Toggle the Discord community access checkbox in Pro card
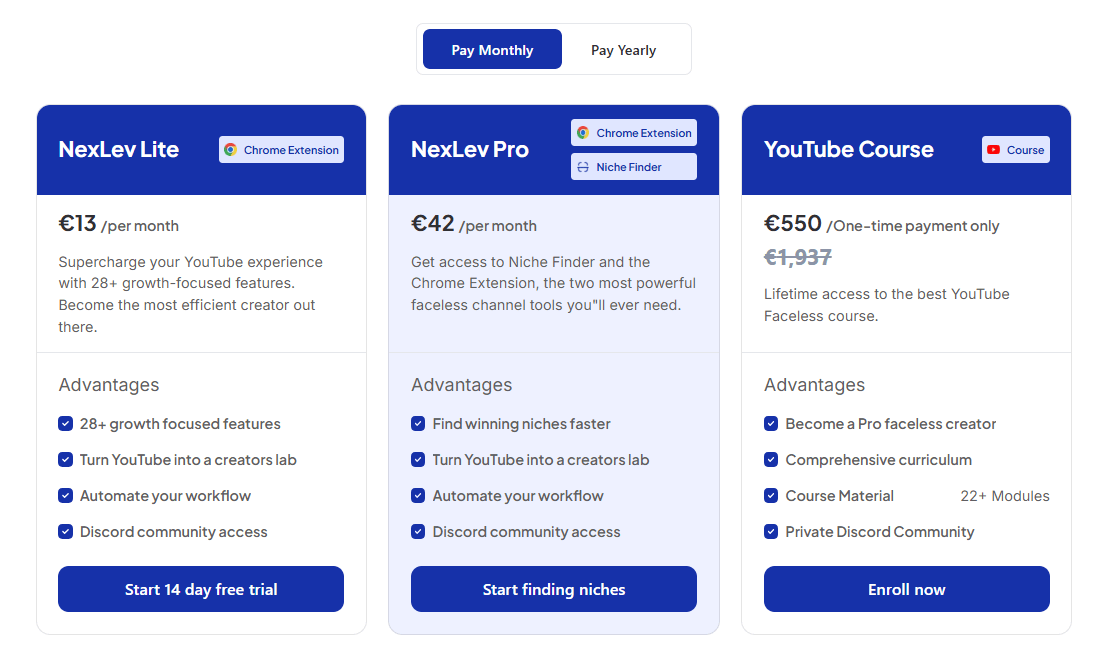Image resolution: width=1106 pixels, height=663 pixels. pyautogui.click(x=418, y=531)
